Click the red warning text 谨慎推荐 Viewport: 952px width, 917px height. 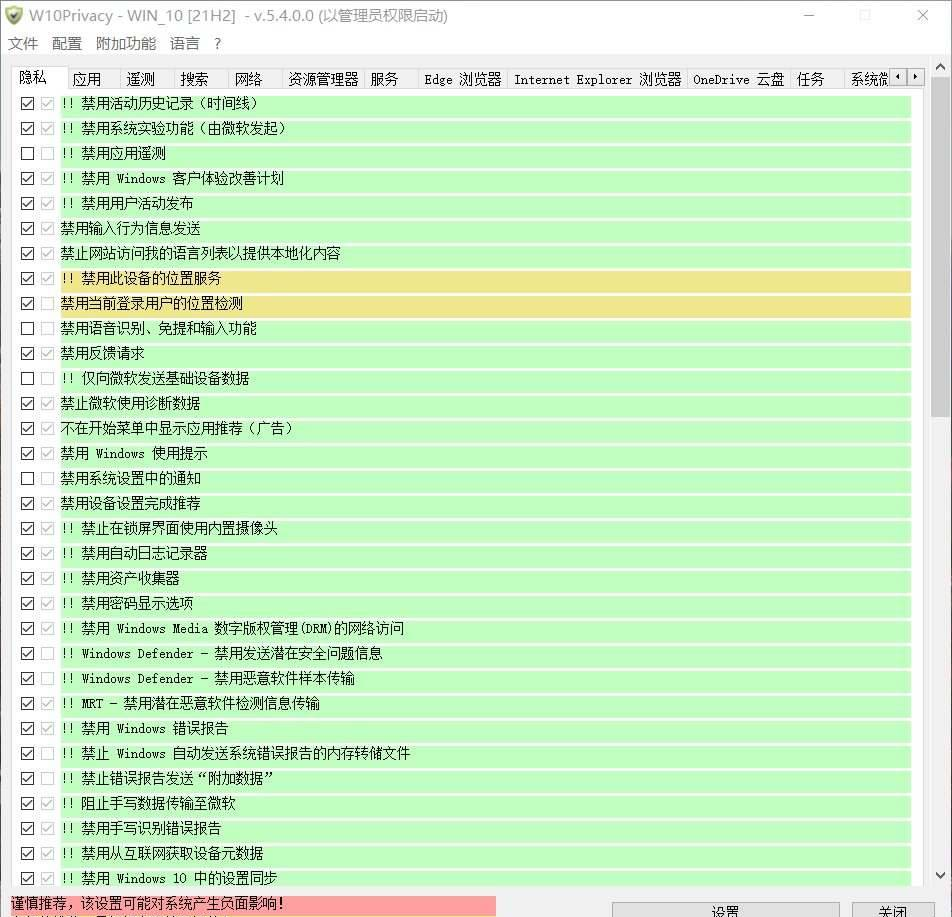tap(147, 904)
